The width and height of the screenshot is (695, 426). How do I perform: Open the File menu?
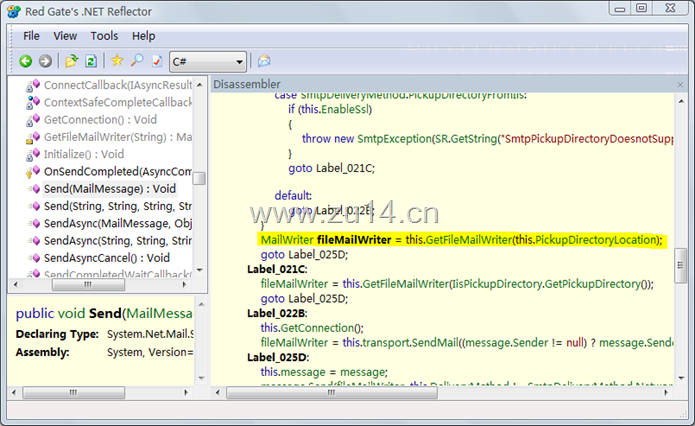tap(31, 36)
